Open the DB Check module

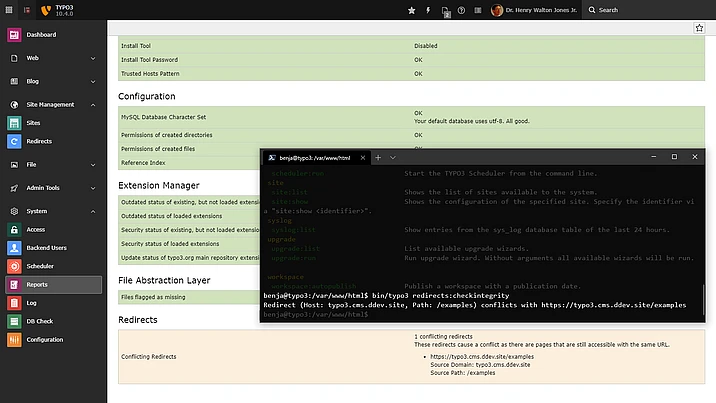(x=40, y=321)
